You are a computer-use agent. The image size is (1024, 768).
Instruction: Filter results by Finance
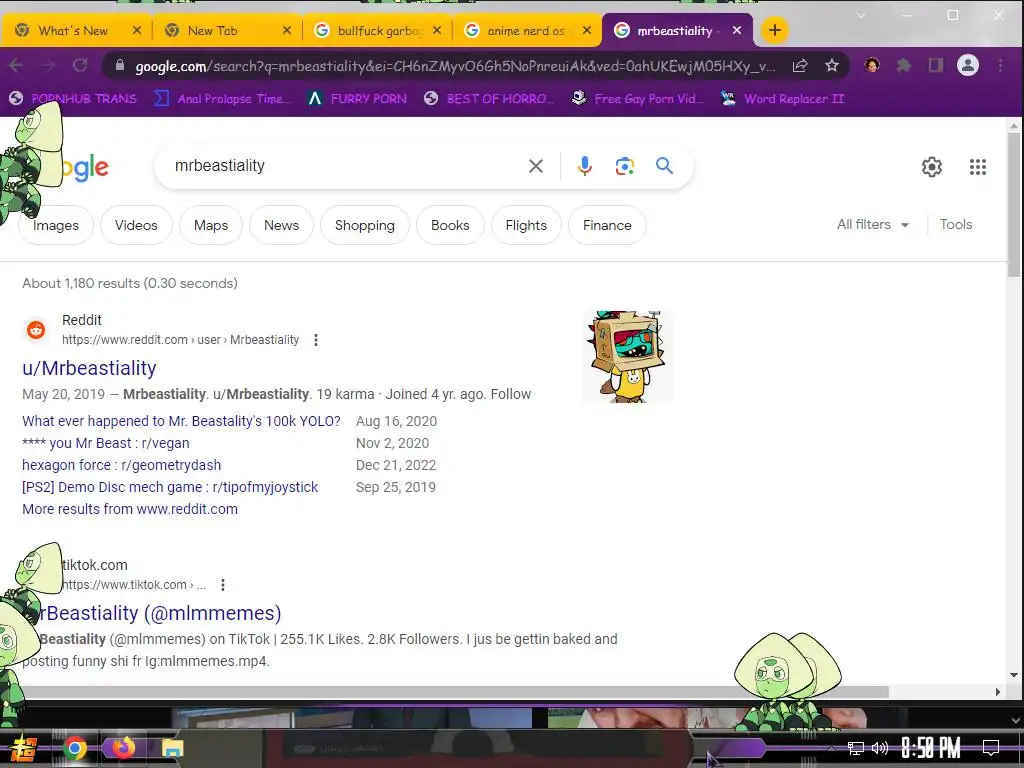[607, 225]
